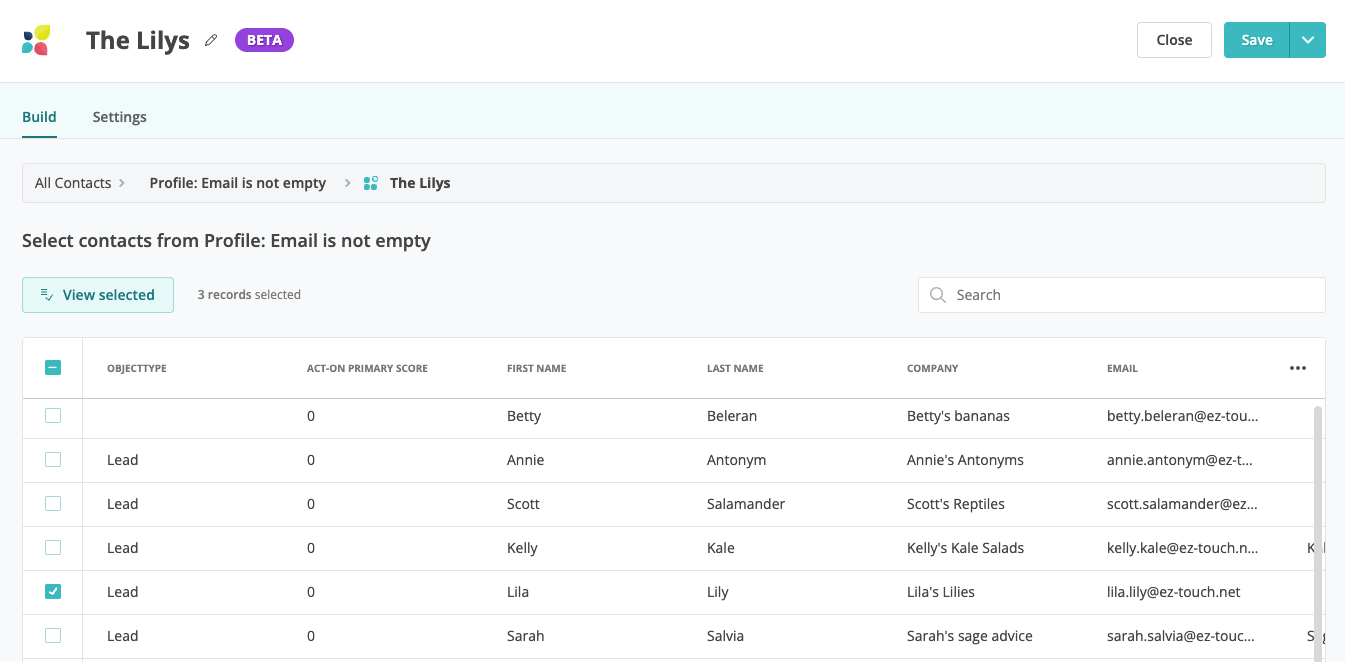1345x662 pixels.
Task: Select Kelly Kale's checkbox
Action: (x=53, y=548)
